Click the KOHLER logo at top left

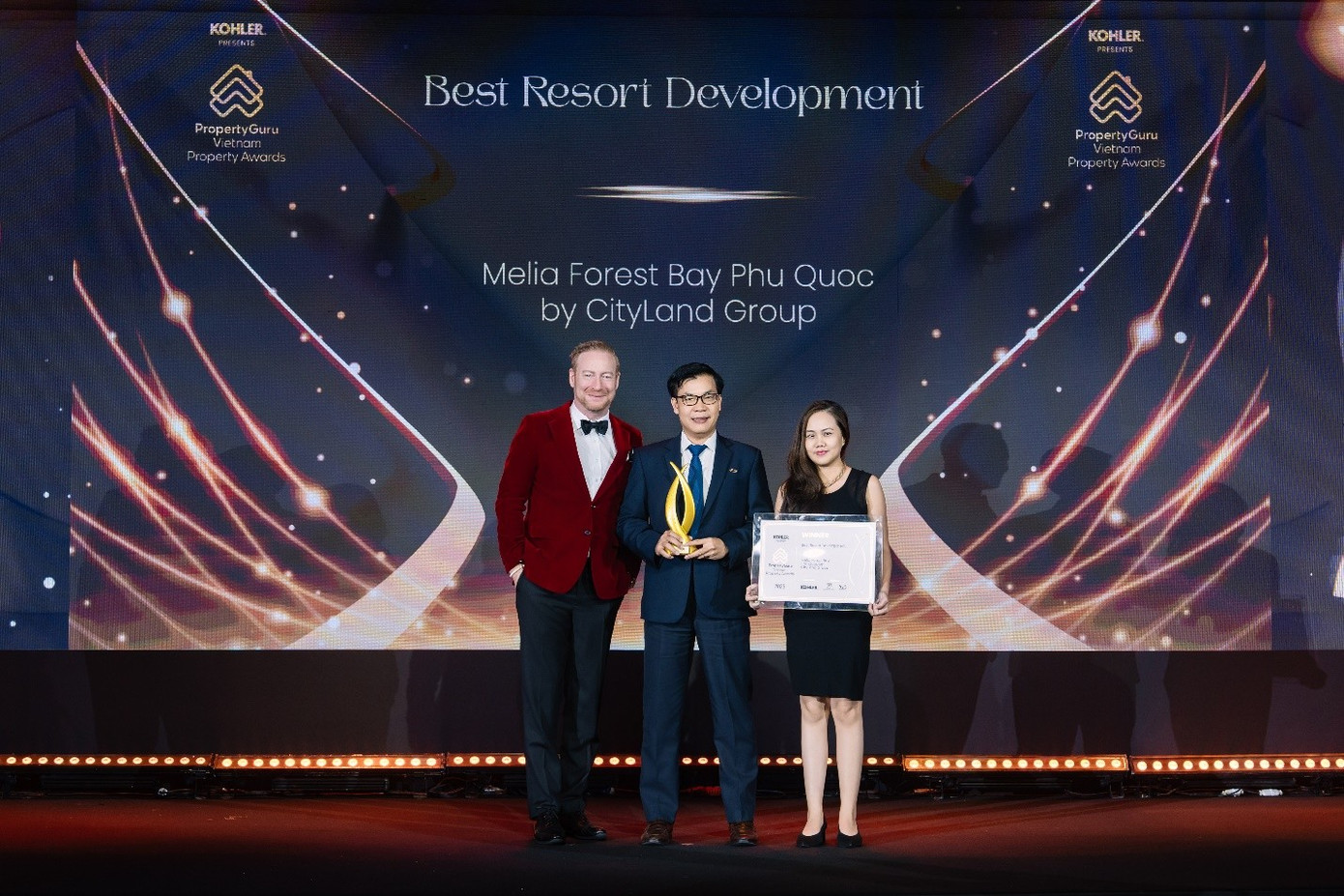(x=237, y=29)
